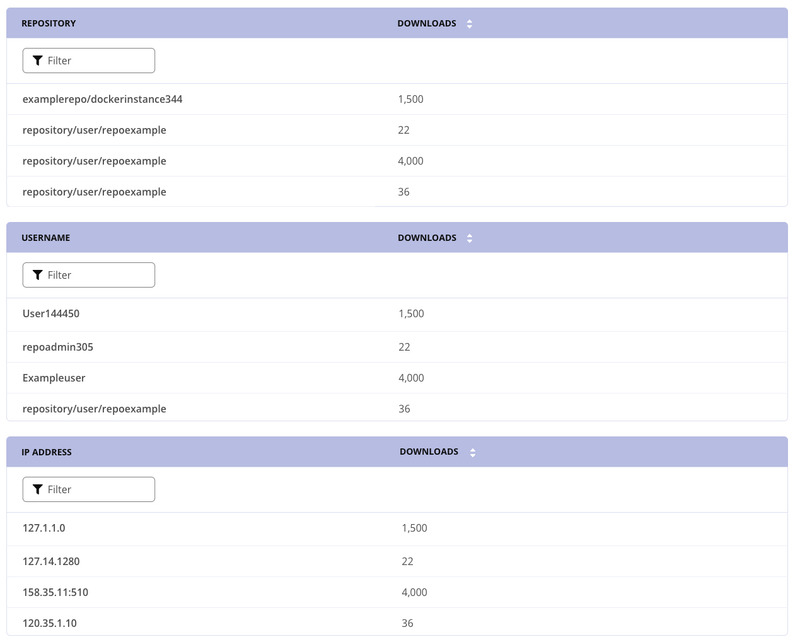This screenshot has width=800, height=642.
Task: Select the row for IP 158.35.11:510
Action: (52, 591)
